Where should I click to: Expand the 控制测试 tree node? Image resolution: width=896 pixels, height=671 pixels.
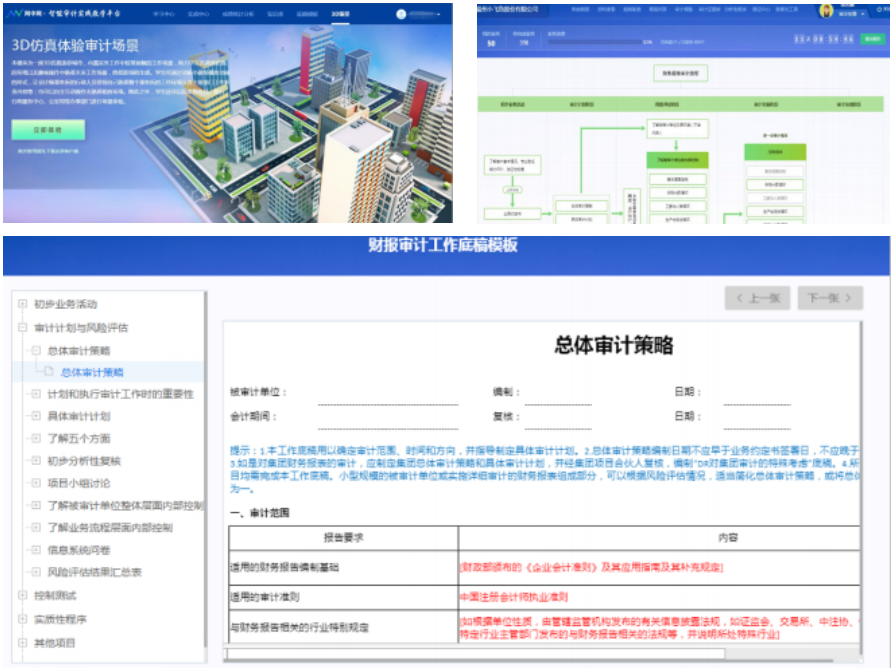[x=22, y=595]
